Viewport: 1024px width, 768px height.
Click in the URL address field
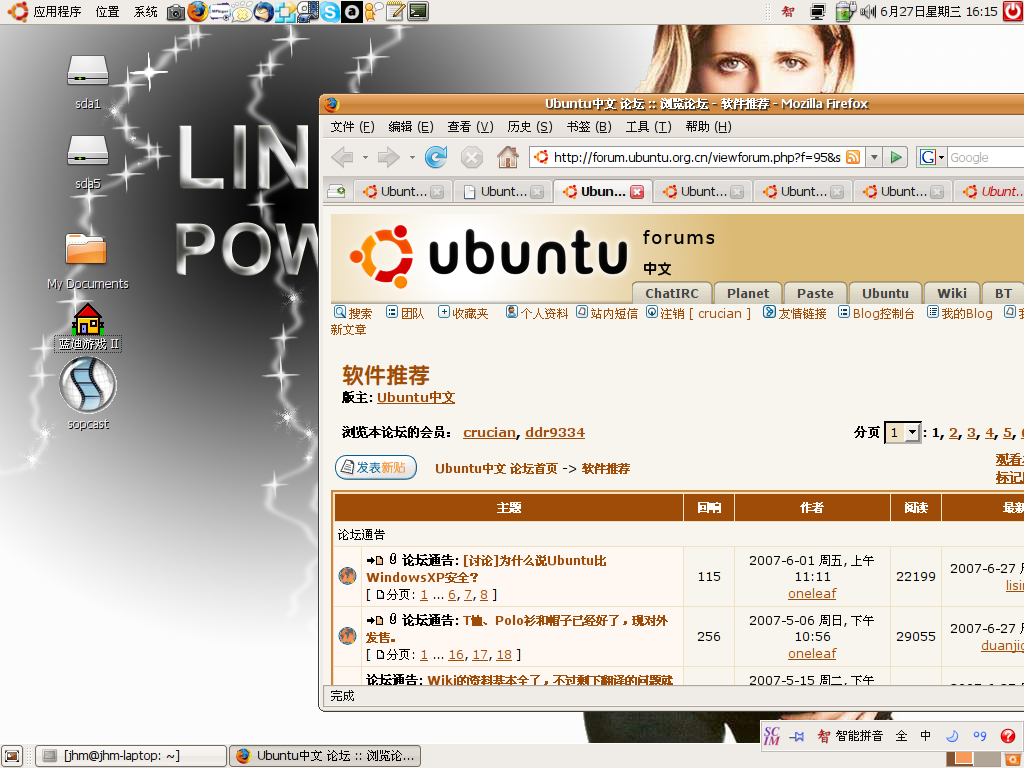(696, 157)
